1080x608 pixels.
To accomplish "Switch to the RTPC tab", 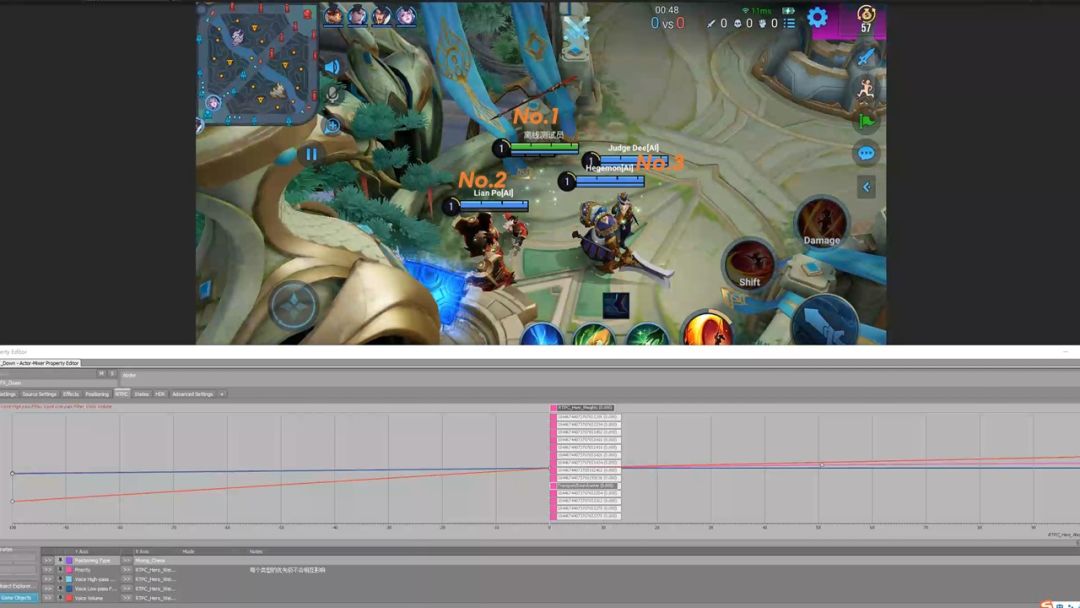I will point(122,394).
